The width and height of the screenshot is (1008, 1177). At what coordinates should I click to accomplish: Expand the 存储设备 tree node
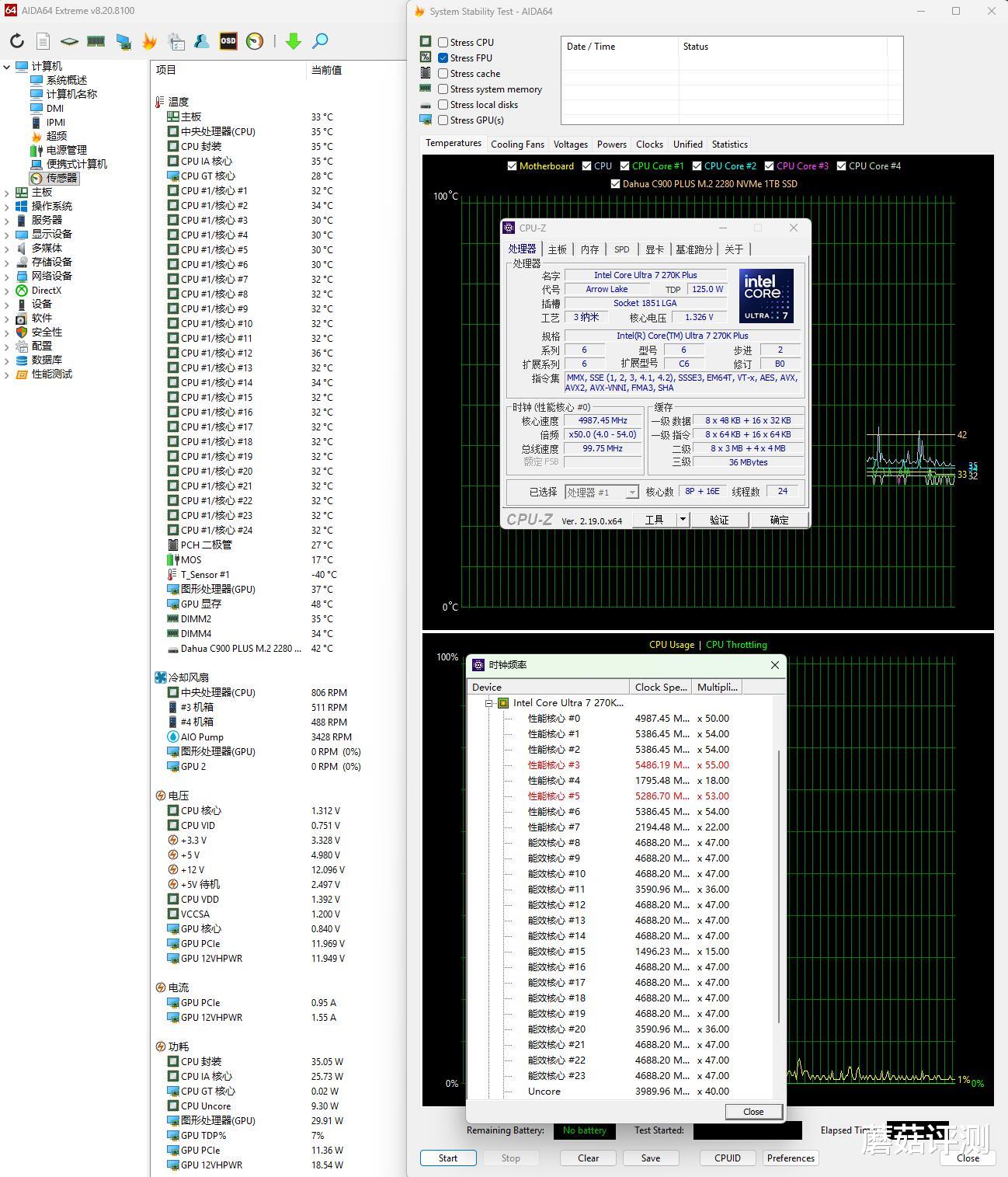(x=7, y=262)
